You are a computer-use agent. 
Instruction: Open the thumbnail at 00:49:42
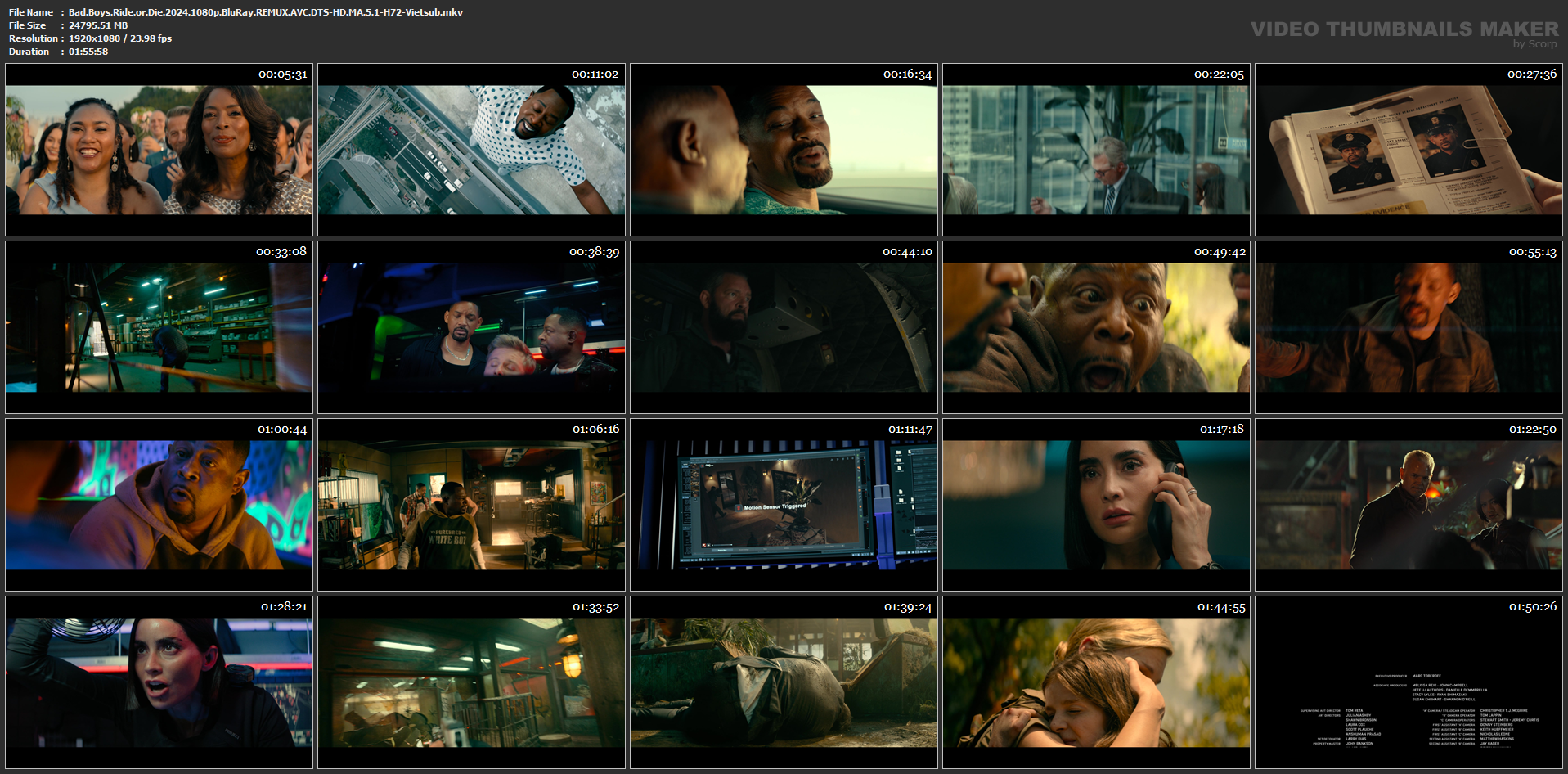tap(1096, 327)
